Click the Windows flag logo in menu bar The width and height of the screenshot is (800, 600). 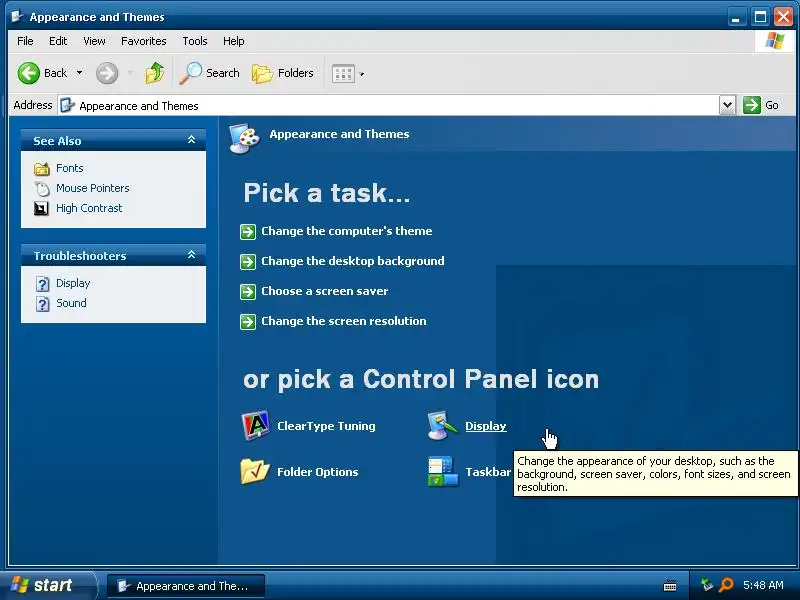[x=774, y=41]
